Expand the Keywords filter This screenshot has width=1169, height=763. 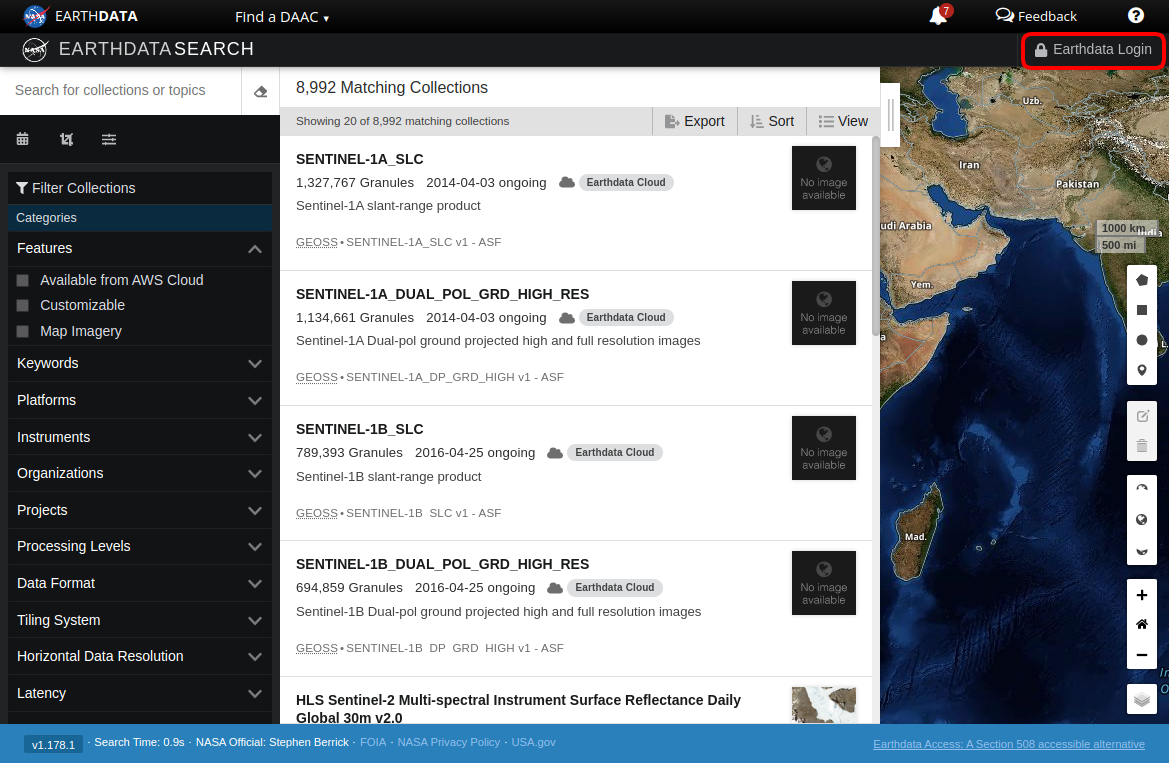coord(140,363)
